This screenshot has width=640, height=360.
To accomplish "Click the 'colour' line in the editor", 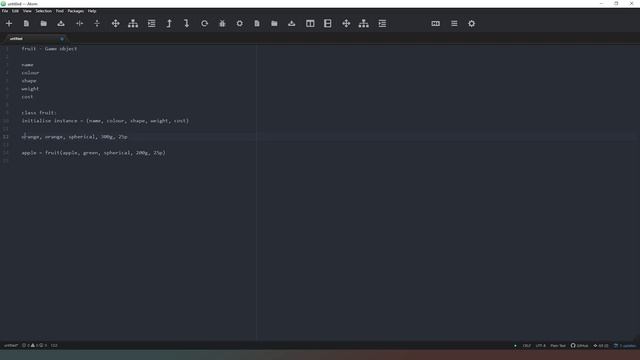I will (30, 73).
